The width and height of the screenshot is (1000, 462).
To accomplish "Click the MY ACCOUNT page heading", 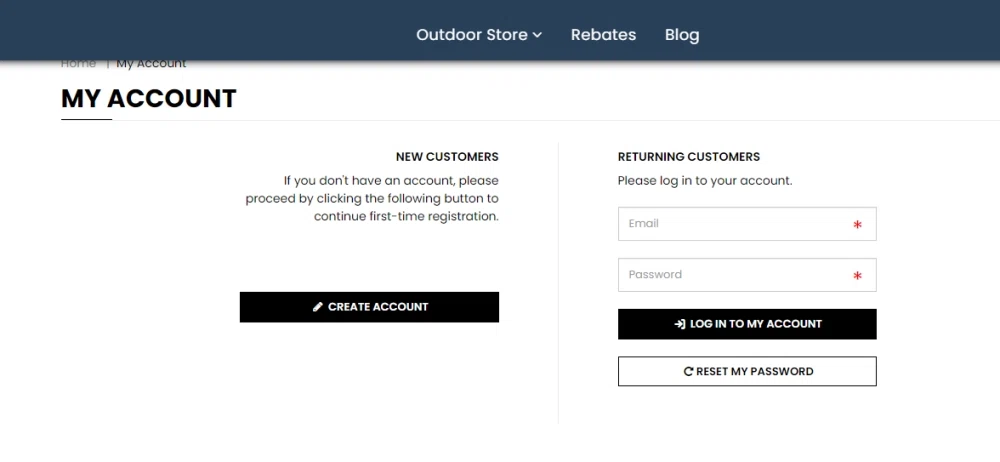I will point(149,99).
